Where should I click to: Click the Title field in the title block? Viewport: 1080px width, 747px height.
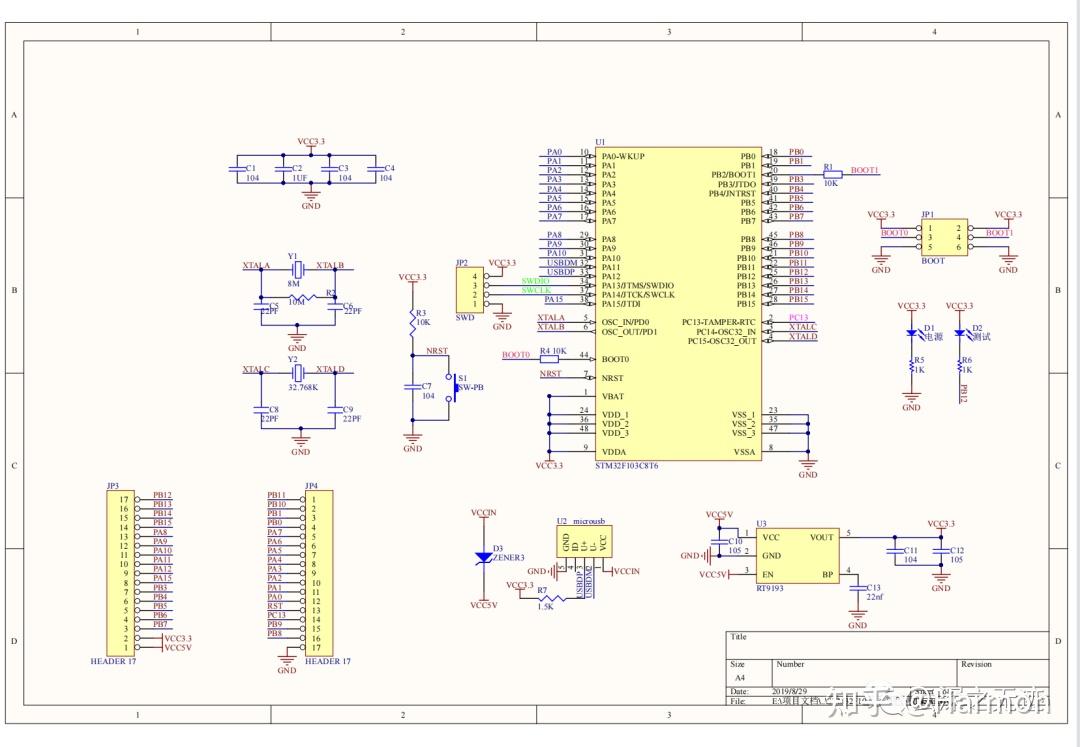[740, 637]
